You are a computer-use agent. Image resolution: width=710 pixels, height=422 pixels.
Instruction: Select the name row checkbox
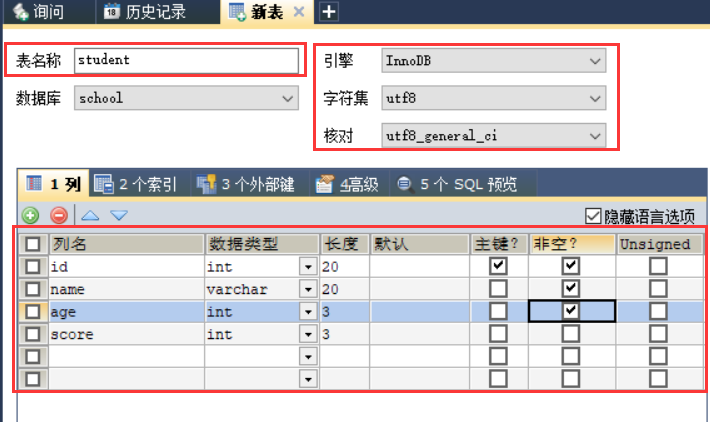[33, 289]
